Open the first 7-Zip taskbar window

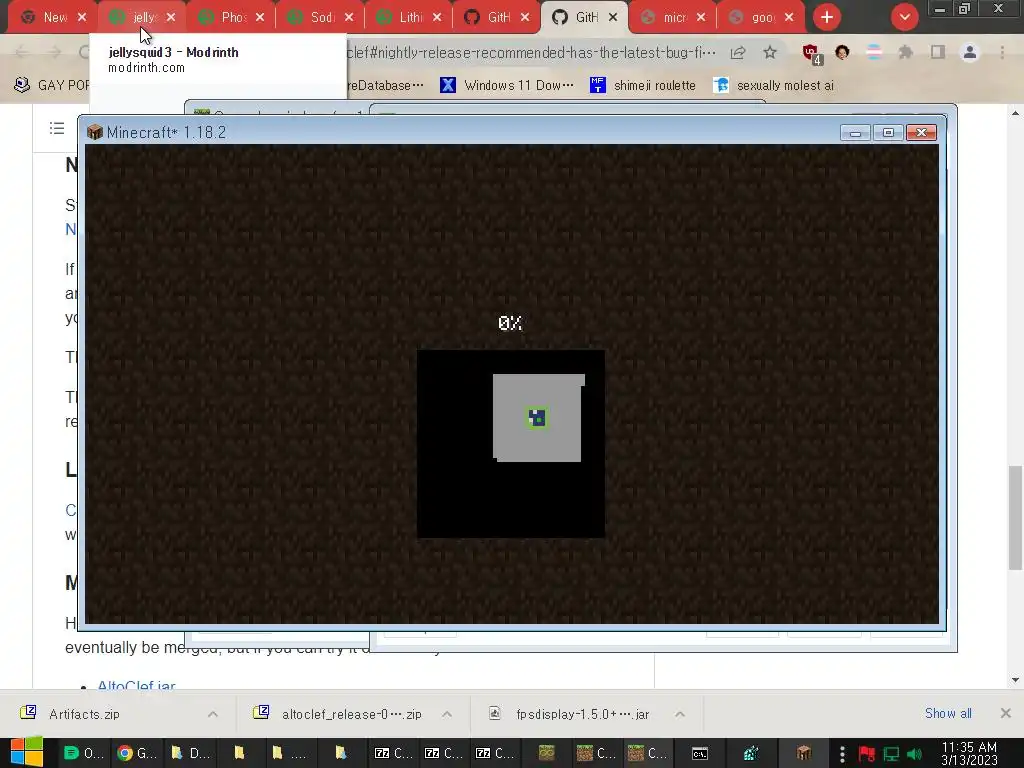[394, 753]
